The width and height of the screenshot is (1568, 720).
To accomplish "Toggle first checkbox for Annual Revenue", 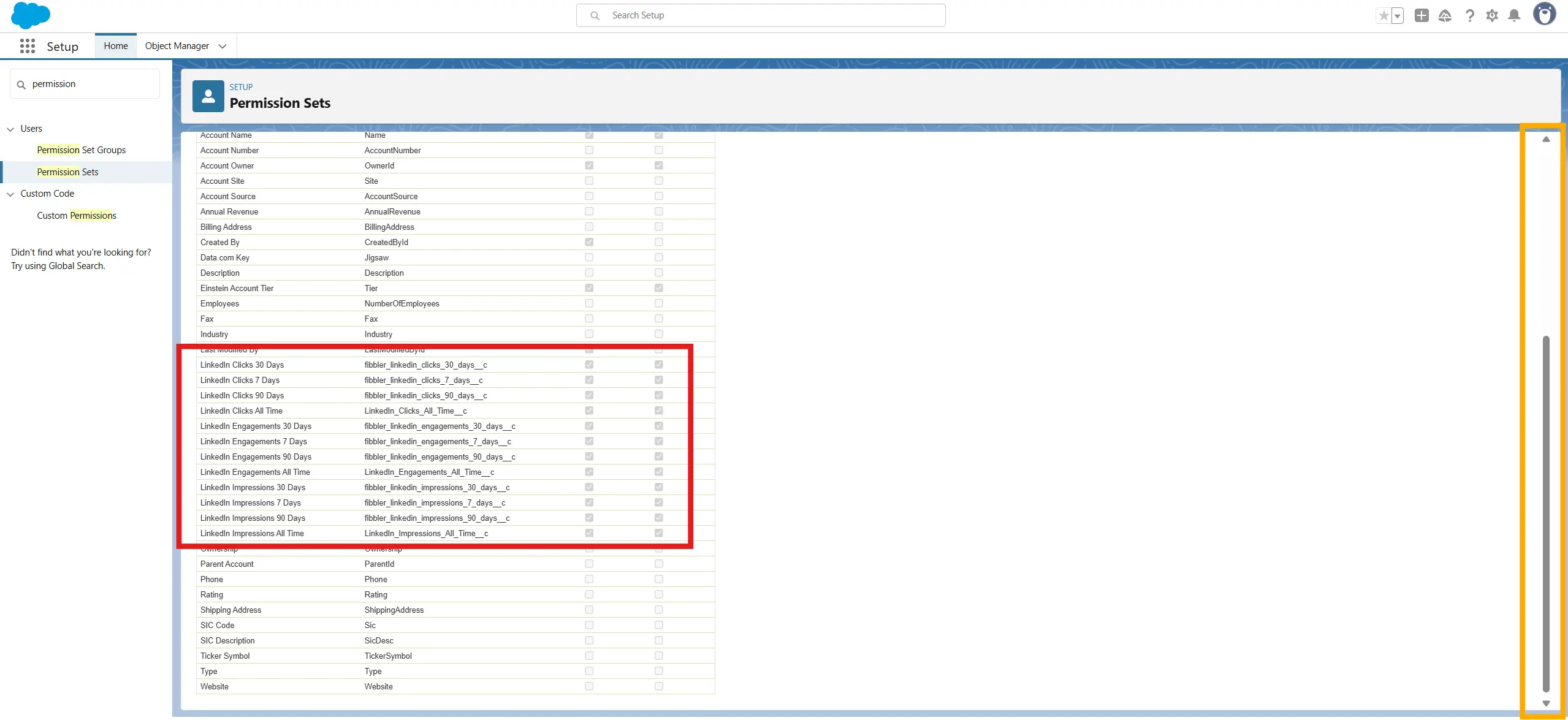I will [x=589, y=211].
